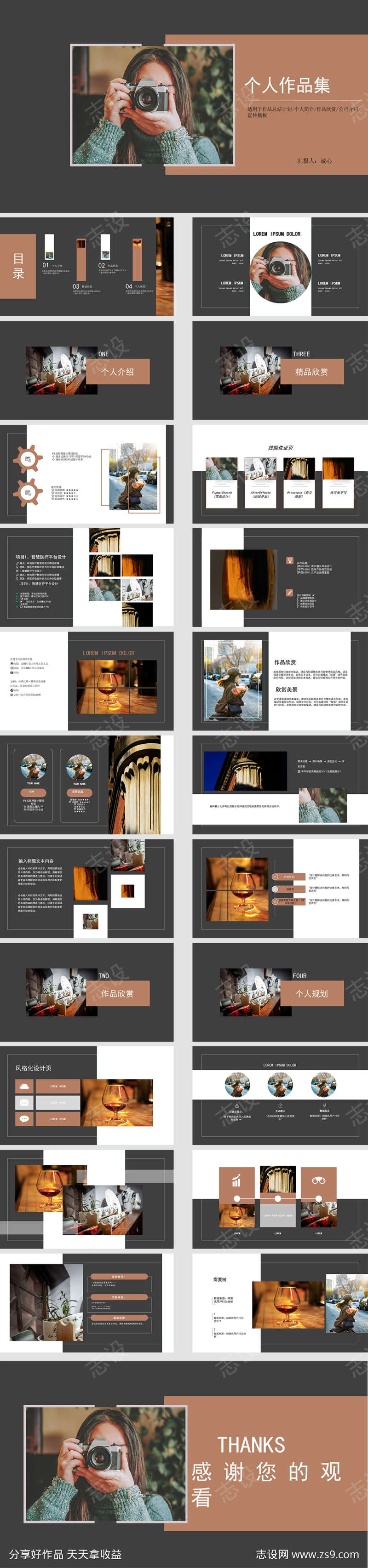The height and width of the screenshot is (1568, 368).
Task: Click the circular camera photo on LOREM IPSUM slide
Action: pyautogui.click(x=280, y=271)
